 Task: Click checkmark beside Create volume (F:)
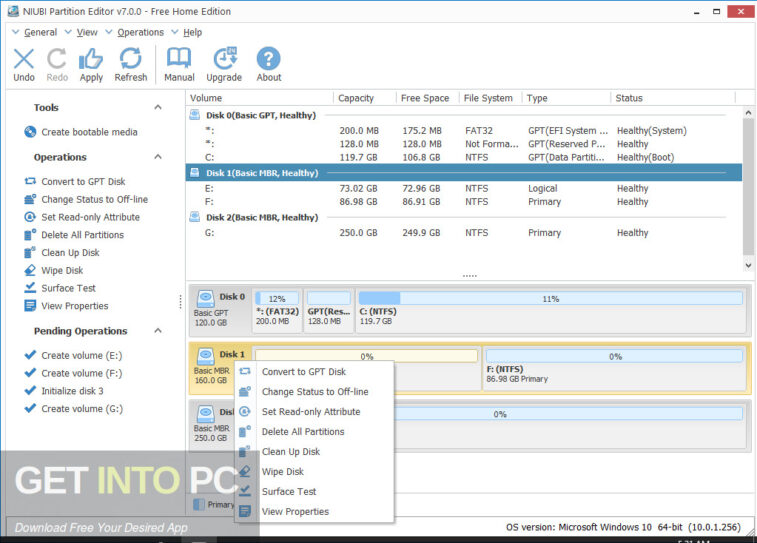click(x=30, y=373)
